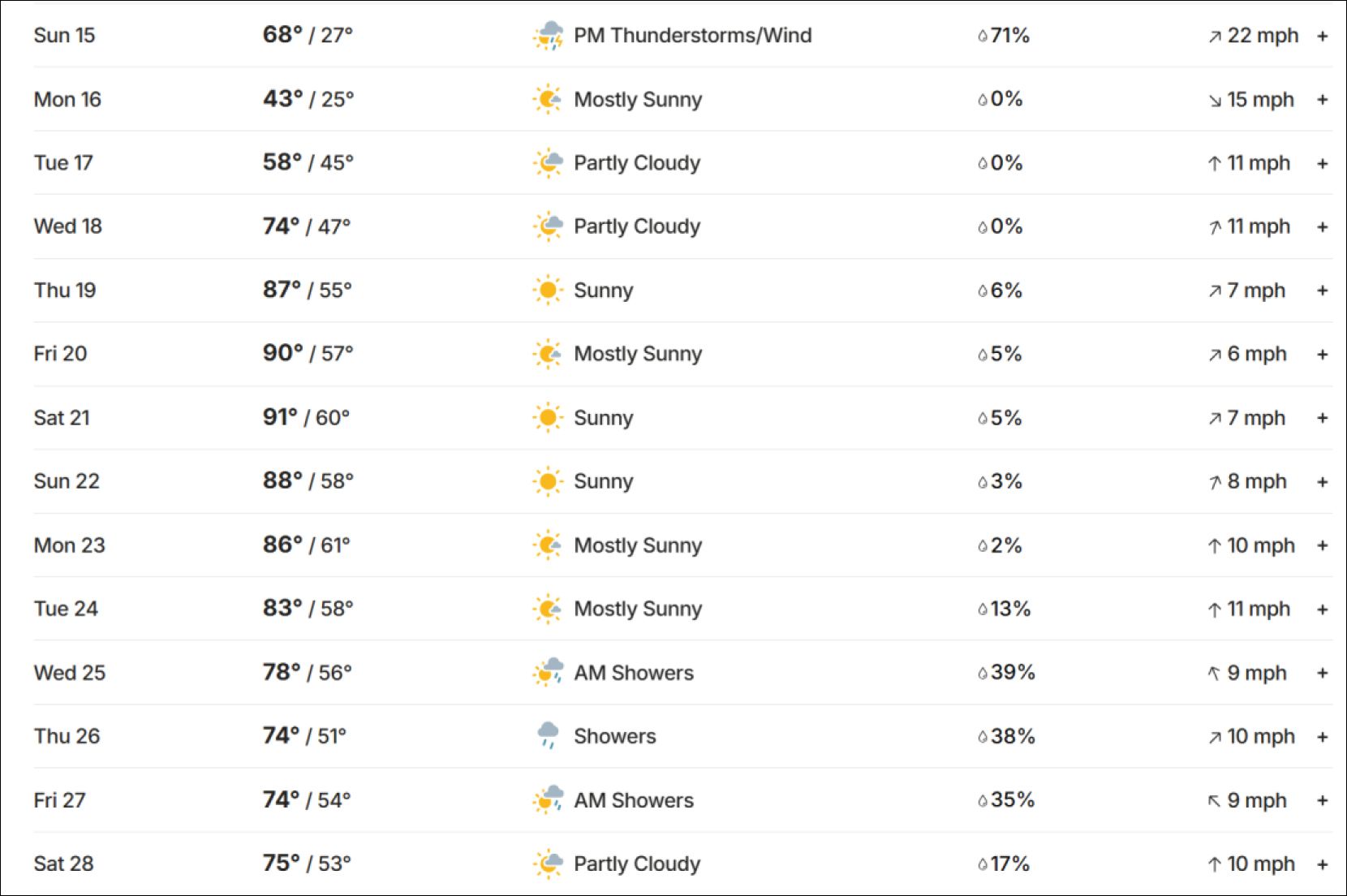The height and width of the screenshot is (896, 1347).
Task: Click the Showers cloud icon on Thu 26
Action: (x=549, y=736)
